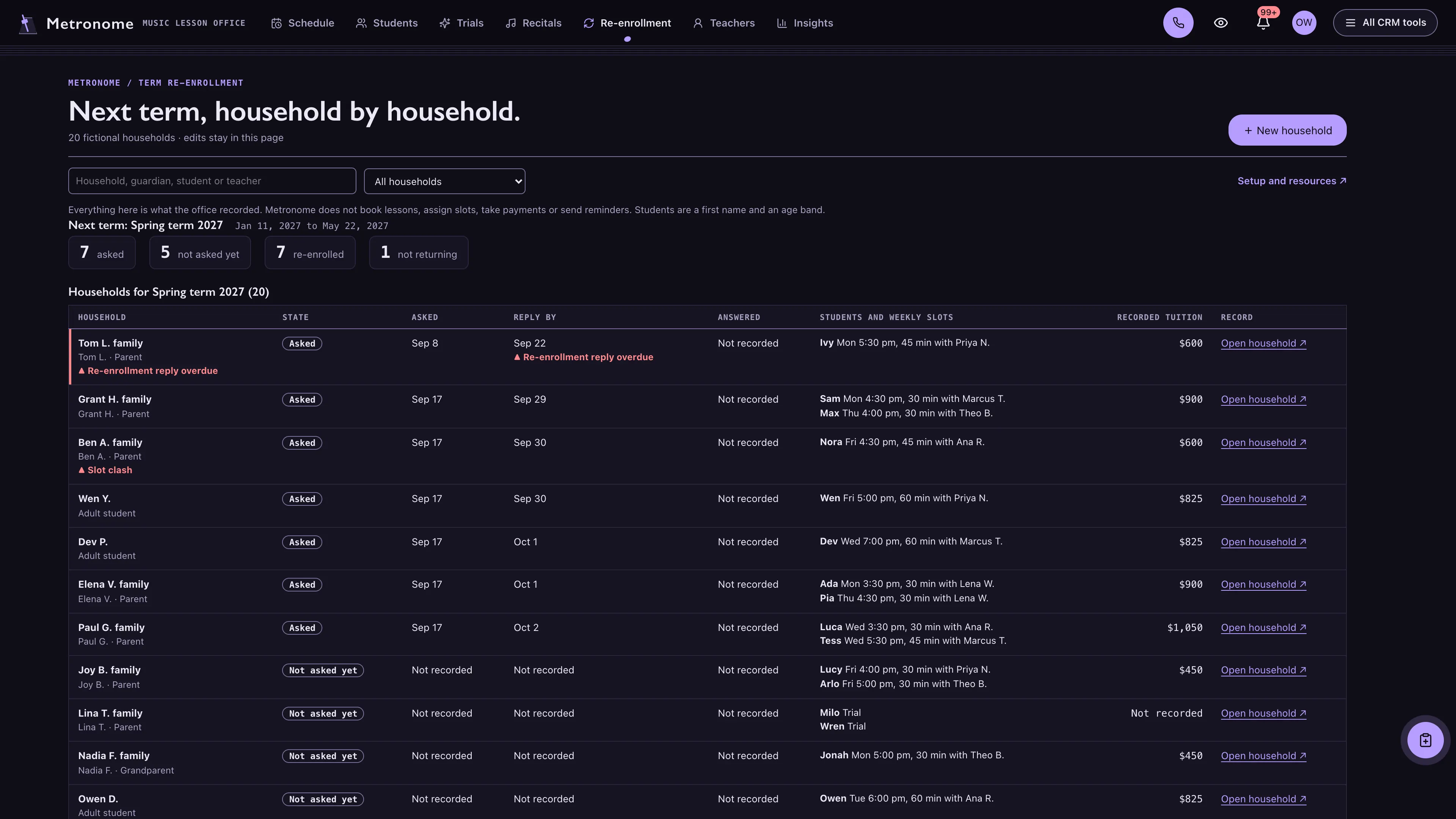Click the 5 not asked yet card
Viewport: 1456px width, 819px height.
point(200,253)
